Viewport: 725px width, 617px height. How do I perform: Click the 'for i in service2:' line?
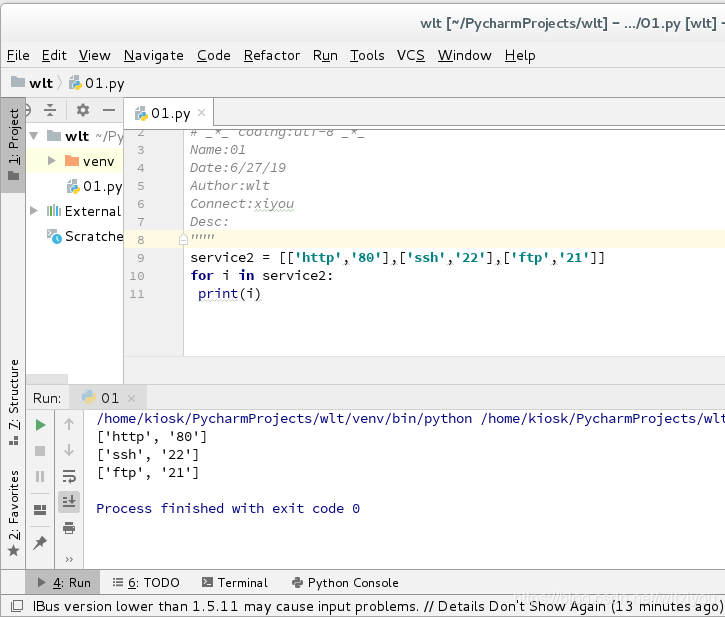(261, 276)
